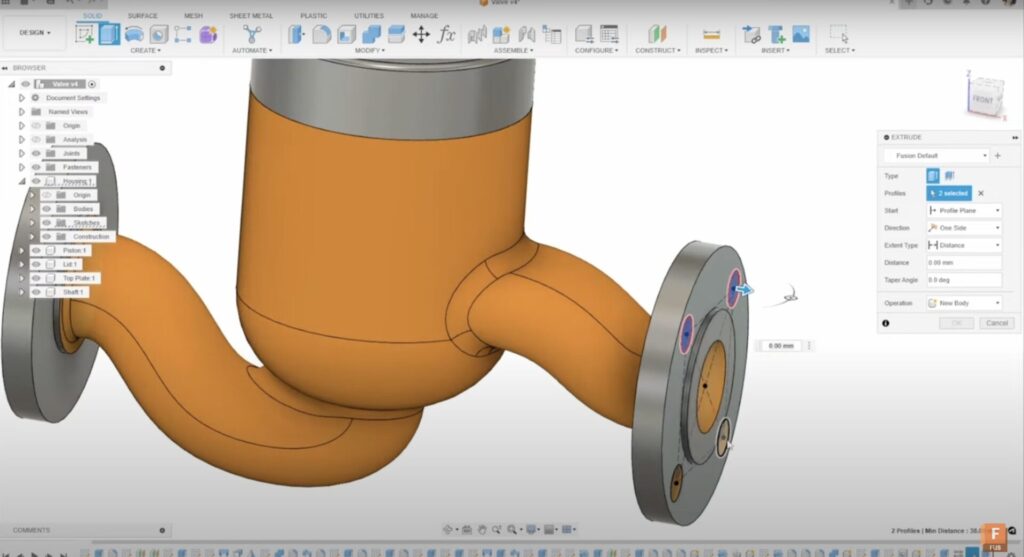Clear the 2 selected profiles with X
The image size is (1024, 557).
[x=981, y=193]
